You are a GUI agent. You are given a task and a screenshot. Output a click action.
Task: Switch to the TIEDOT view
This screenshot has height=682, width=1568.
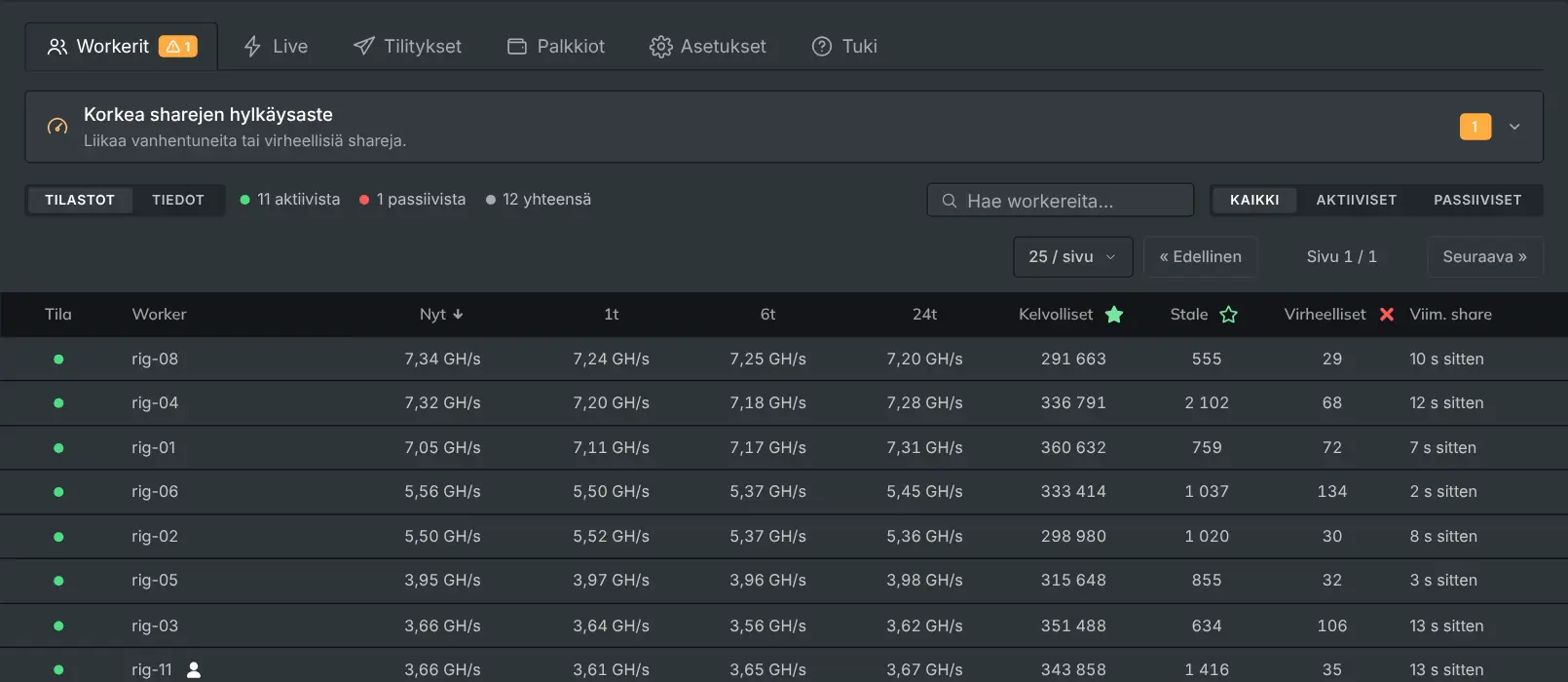click(178, 200)
